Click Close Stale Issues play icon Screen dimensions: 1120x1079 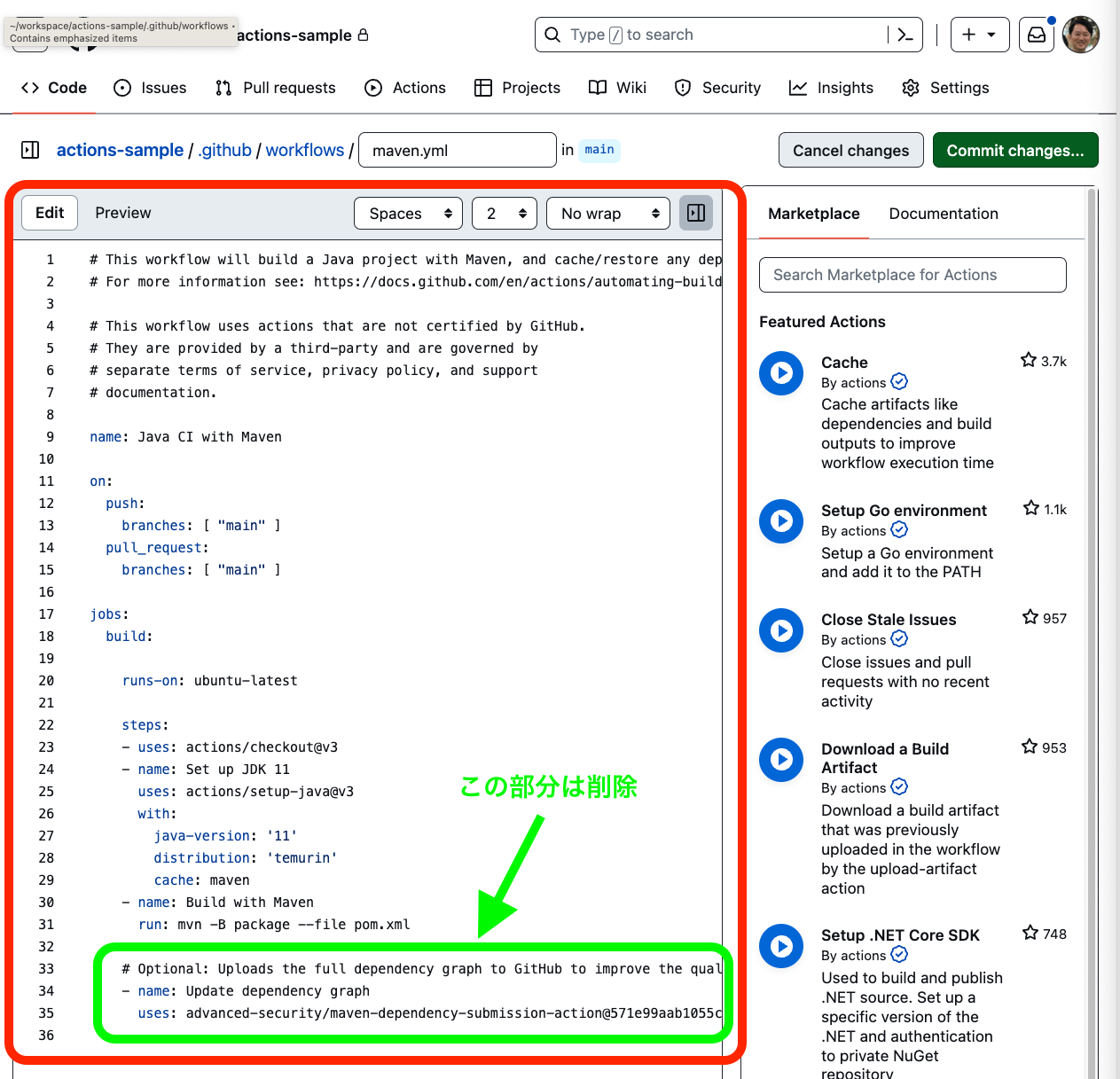(781, 630)
